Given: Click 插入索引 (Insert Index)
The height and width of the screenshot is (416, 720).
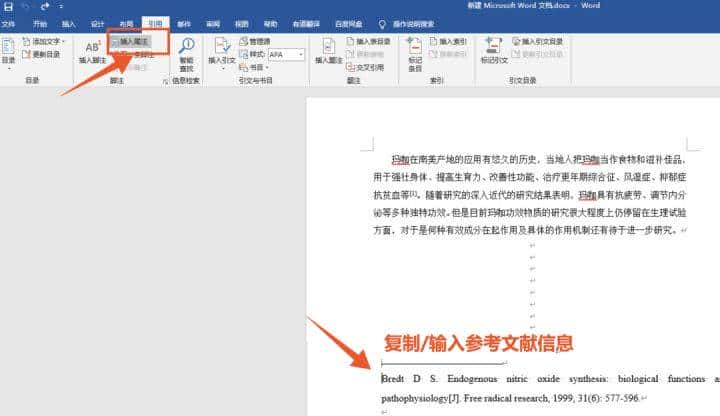Looking at the screenshot, I should click(x=448, y=41).
